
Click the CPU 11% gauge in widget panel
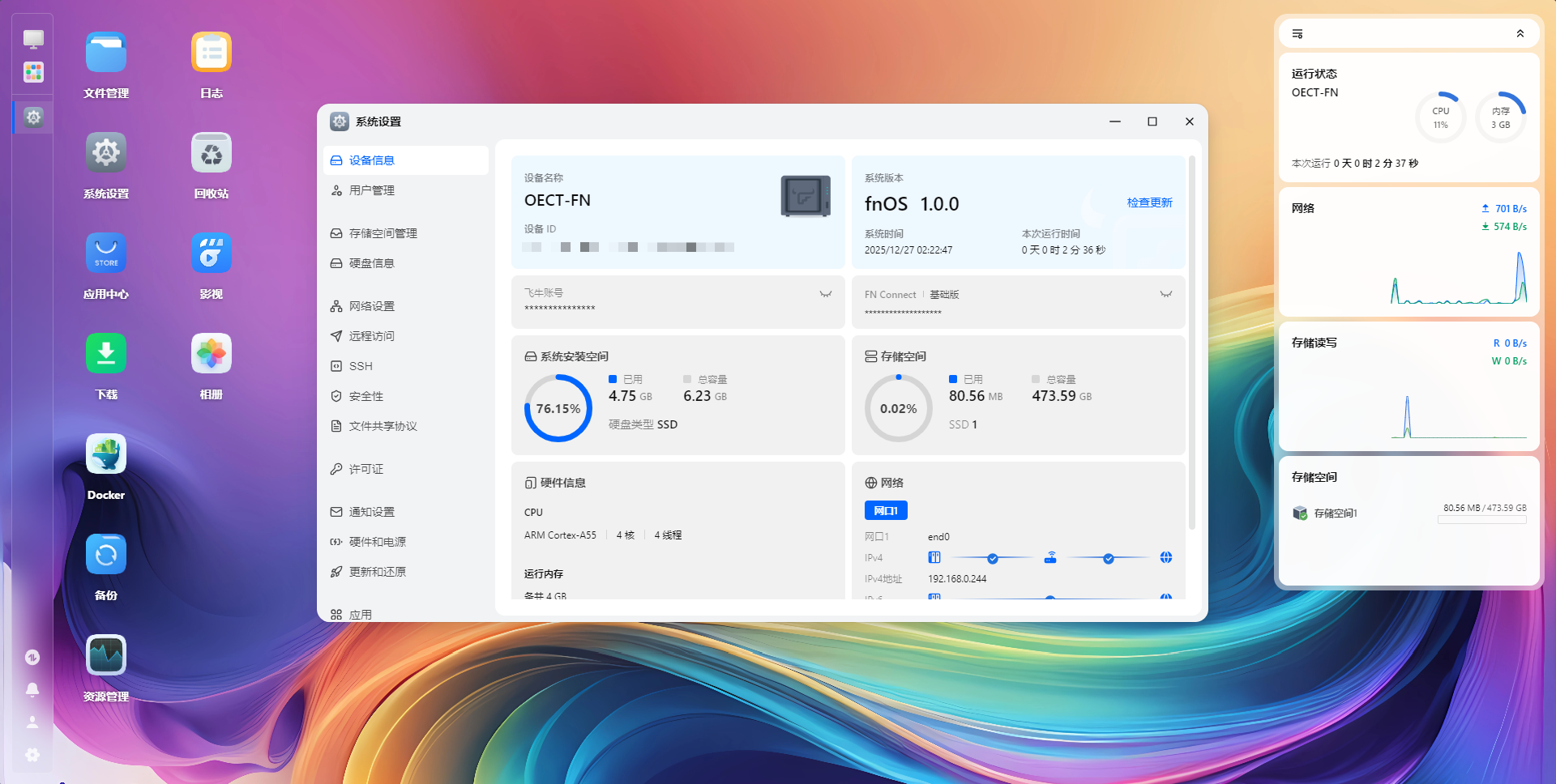(x=1440, y=117)
